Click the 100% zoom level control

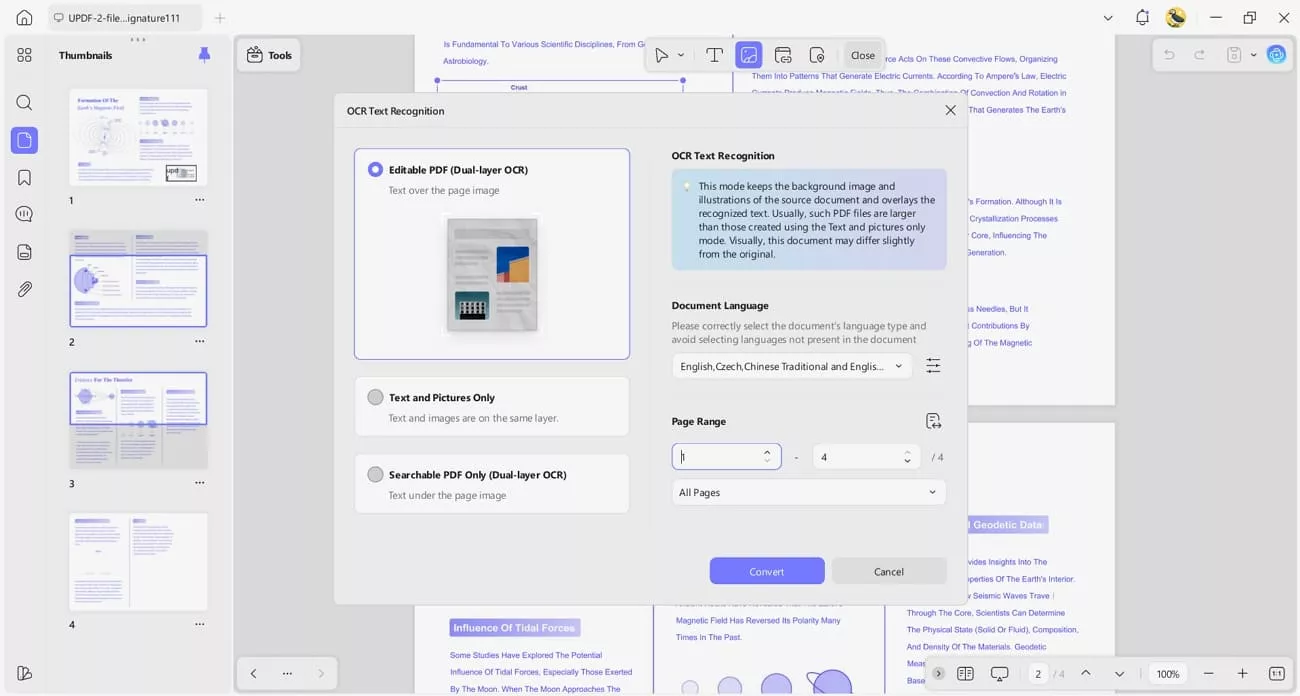point(1167,673)
